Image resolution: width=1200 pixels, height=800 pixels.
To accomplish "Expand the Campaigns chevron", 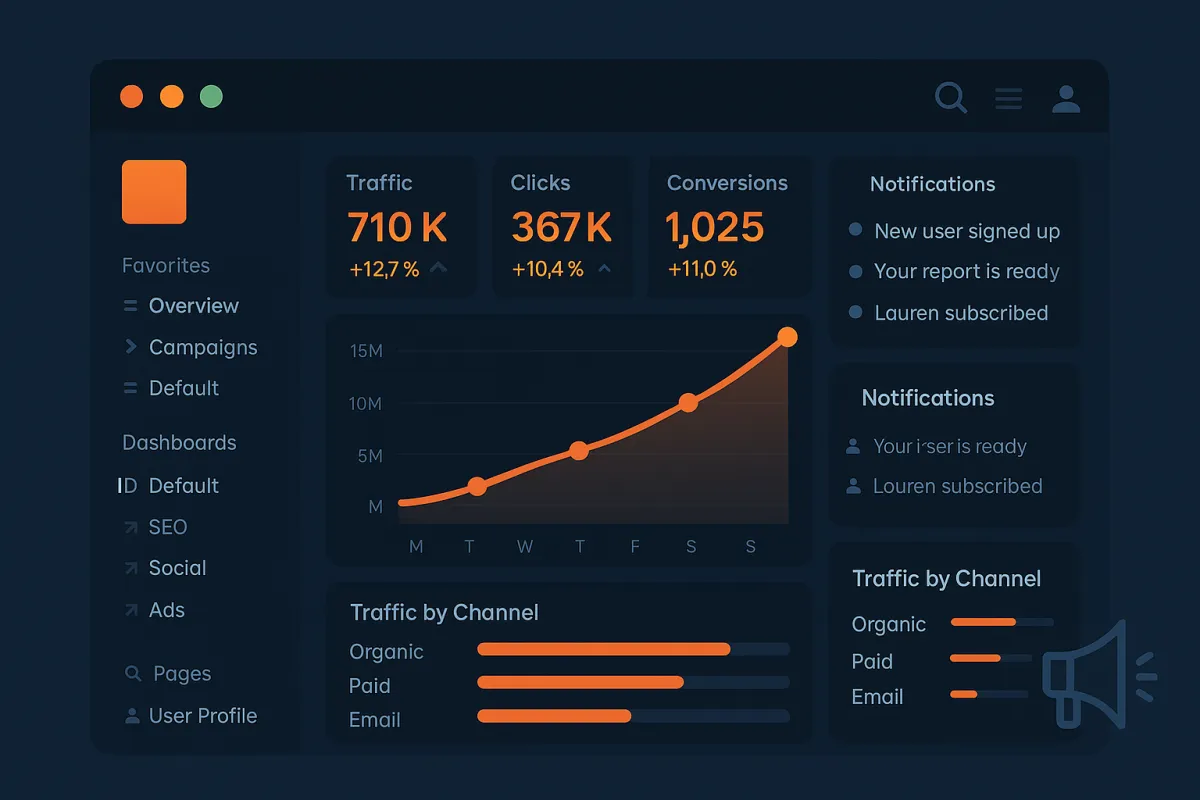I will 130,347.
